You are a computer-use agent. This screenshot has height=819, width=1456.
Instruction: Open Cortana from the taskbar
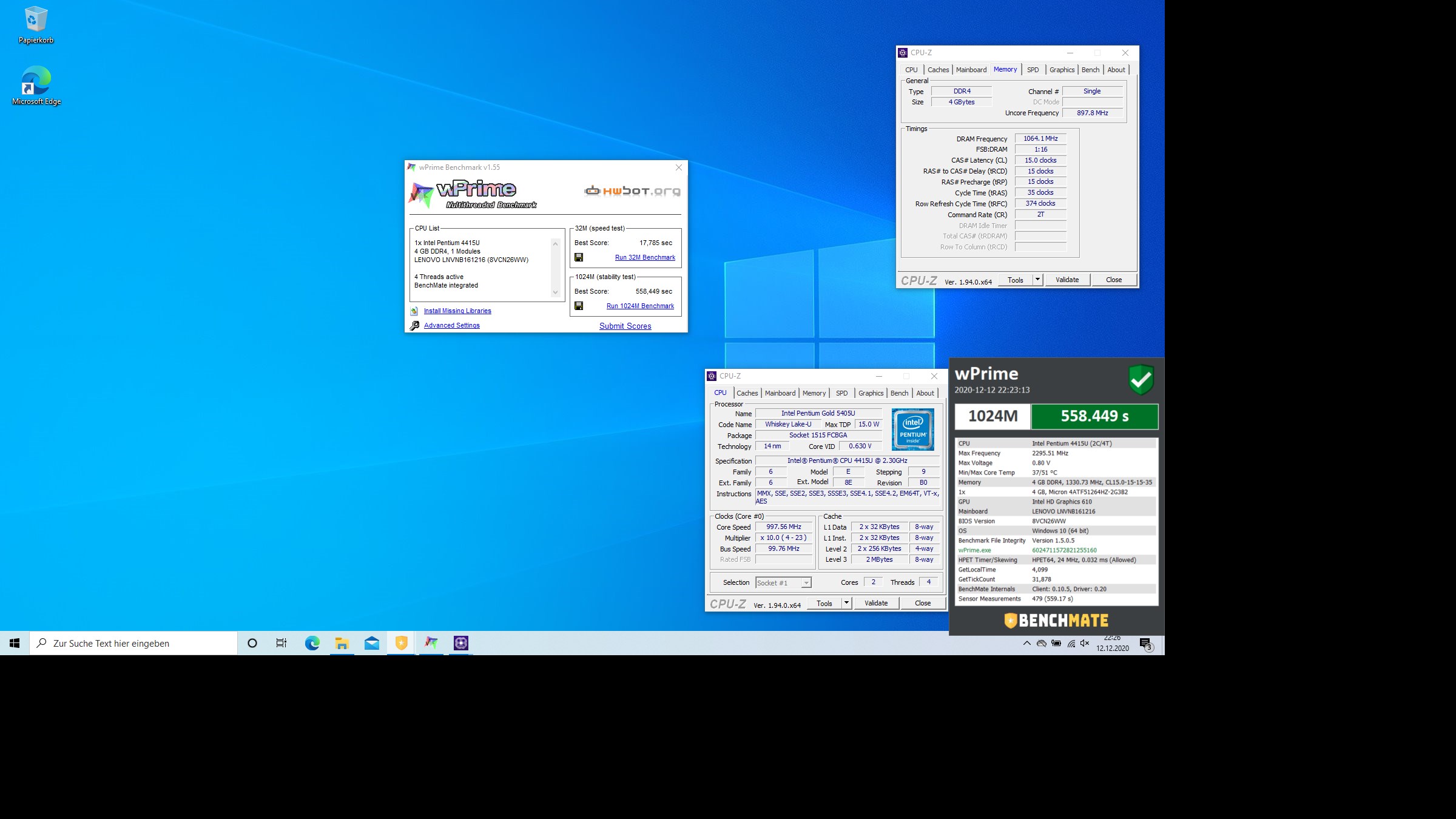[252, 643]
